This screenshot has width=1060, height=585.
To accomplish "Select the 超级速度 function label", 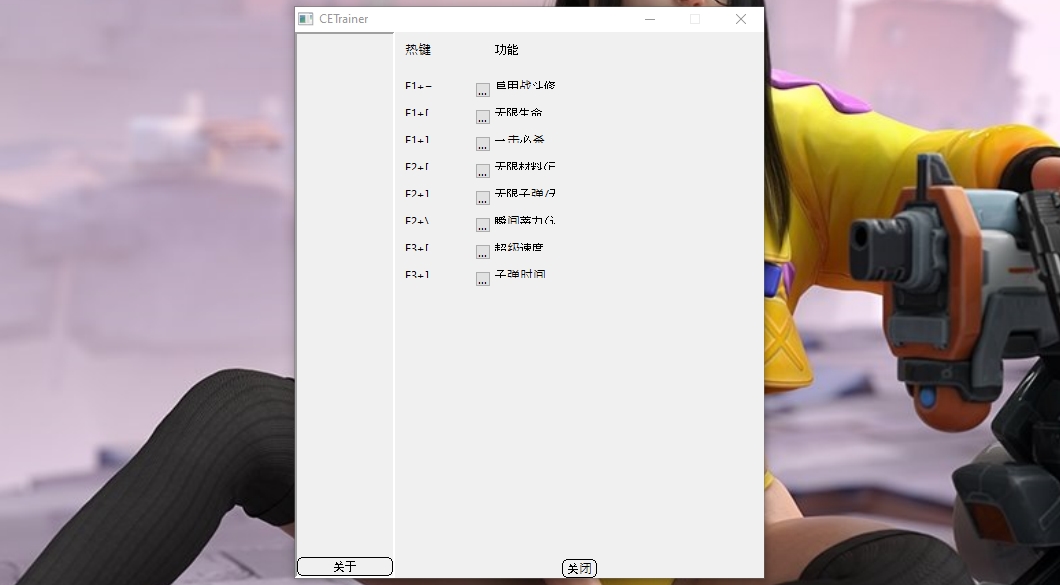I will pyautogui.click(x=519, y=248).
